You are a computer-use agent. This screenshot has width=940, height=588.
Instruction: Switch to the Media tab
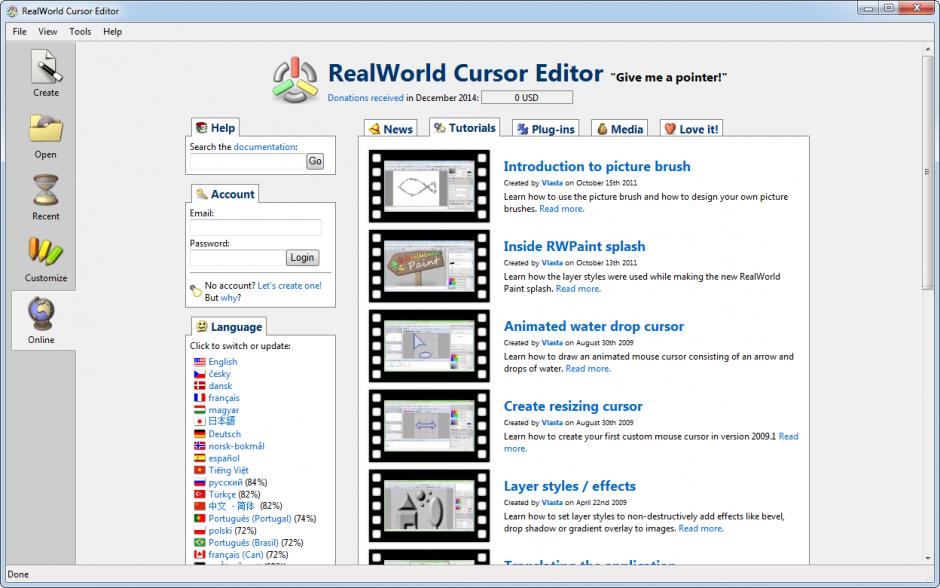[x=620, y=129]
